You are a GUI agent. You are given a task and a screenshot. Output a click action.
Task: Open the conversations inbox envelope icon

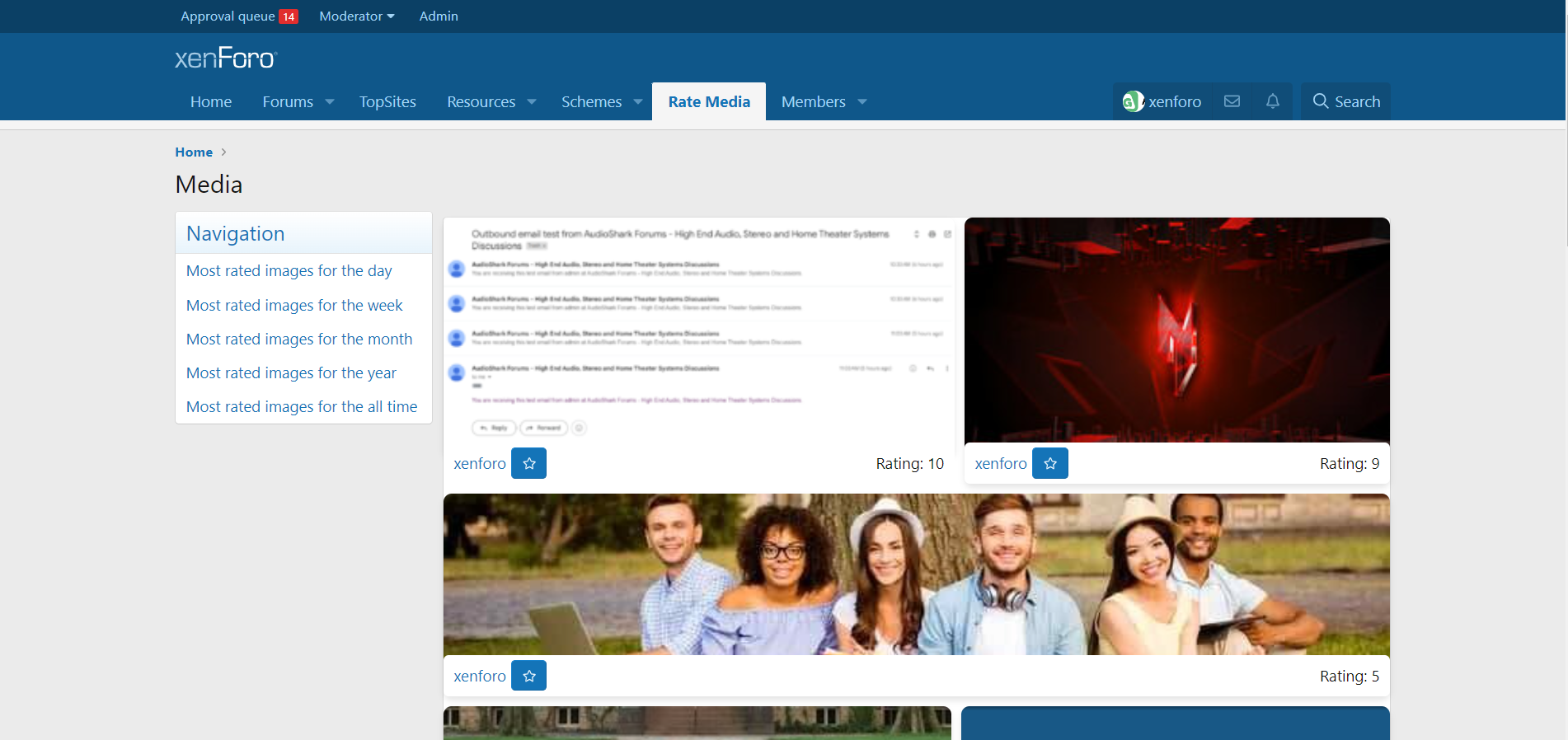pyautogui.click(x=1232, y=101)
